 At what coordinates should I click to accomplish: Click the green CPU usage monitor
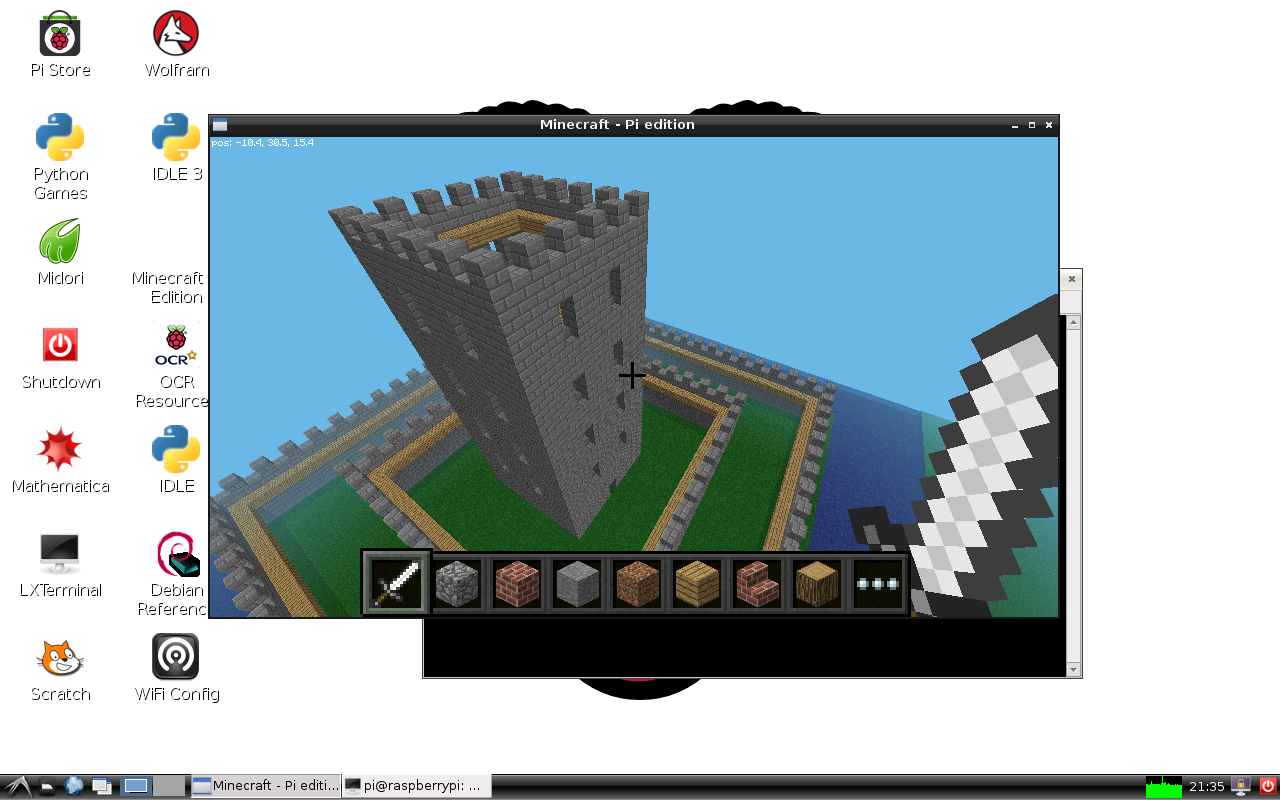1164,787
